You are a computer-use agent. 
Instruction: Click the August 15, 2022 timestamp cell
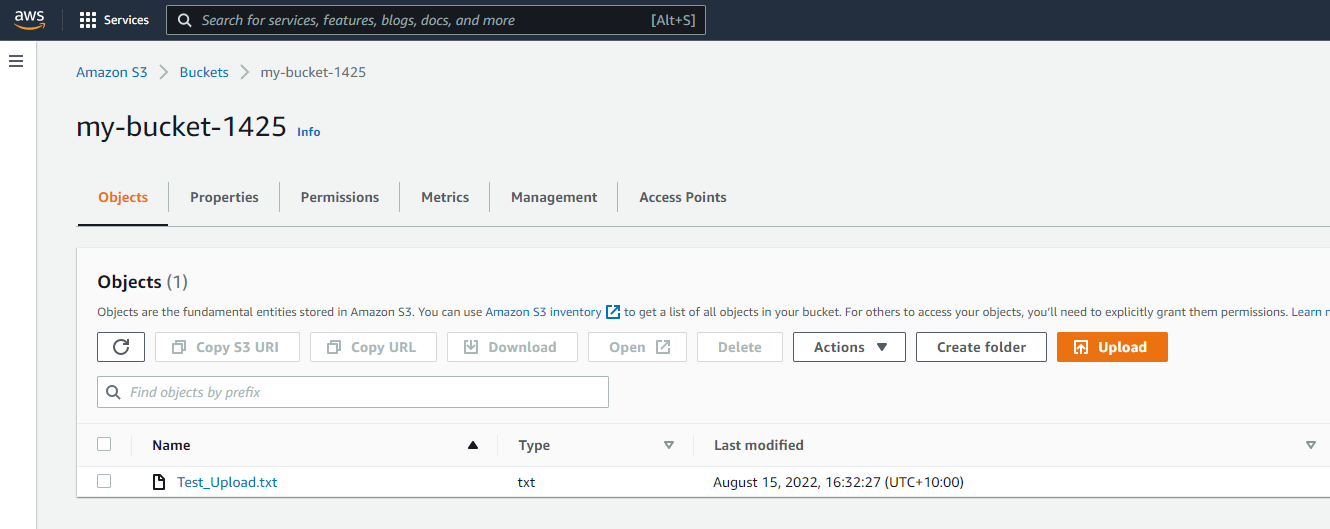coord(838,482)
